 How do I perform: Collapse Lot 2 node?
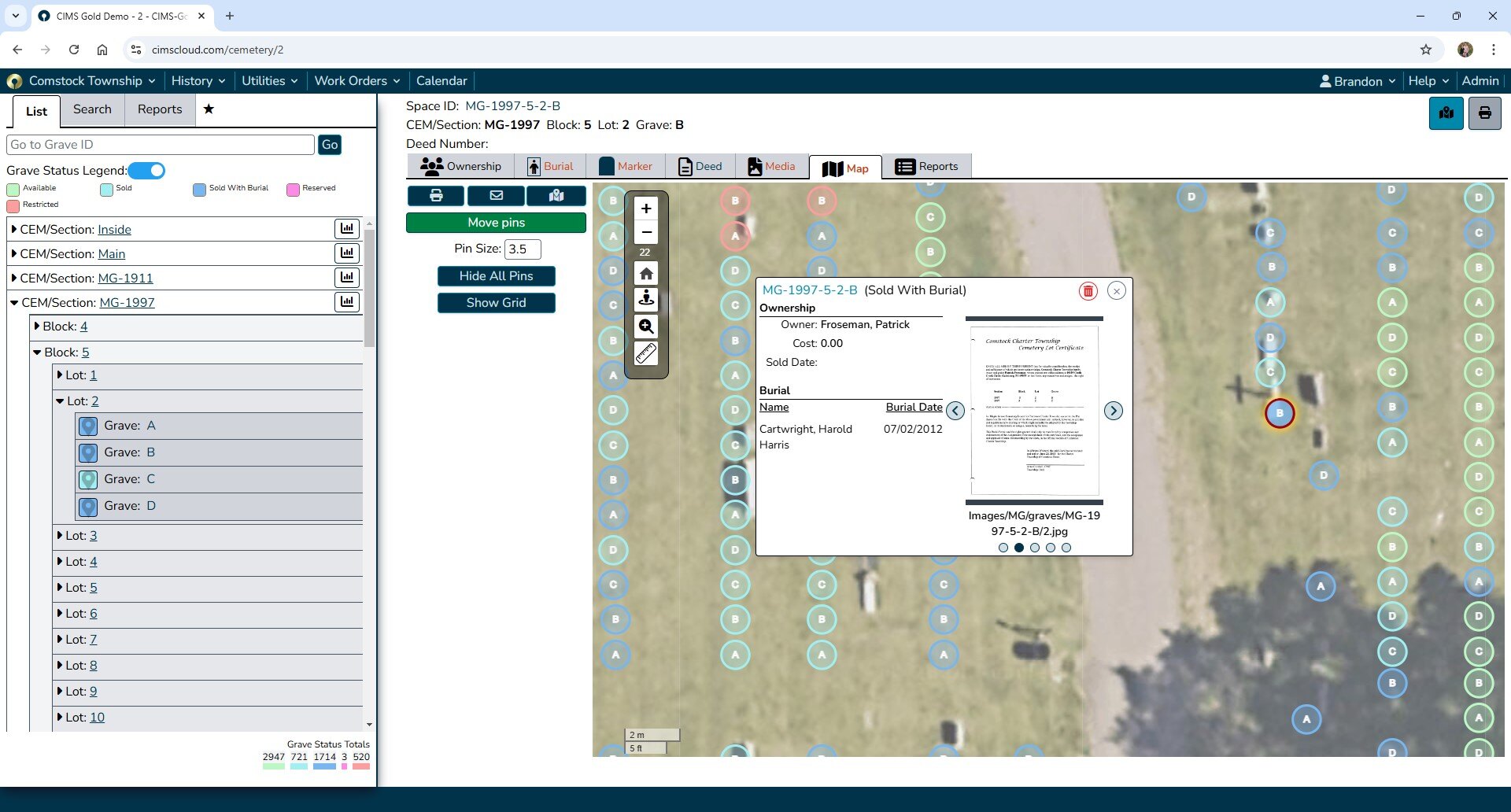tap(60, 401)
